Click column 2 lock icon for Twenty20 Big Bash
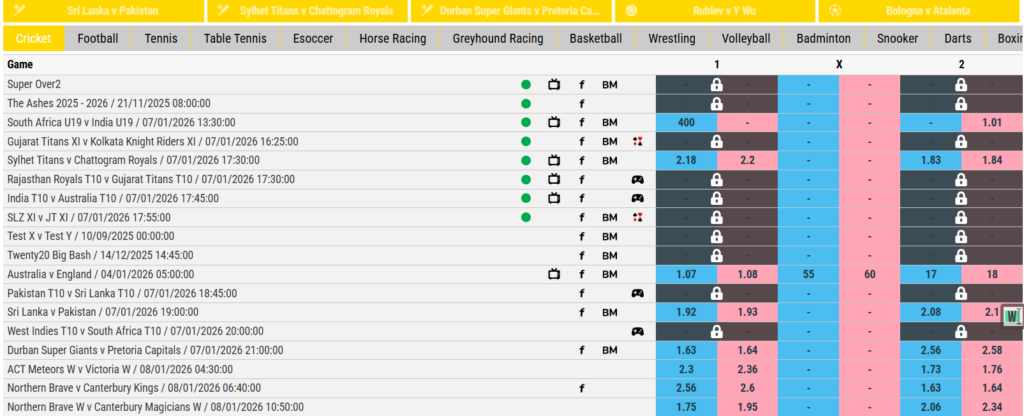This screenshot has height=416, width=1024. coord(961,255)
